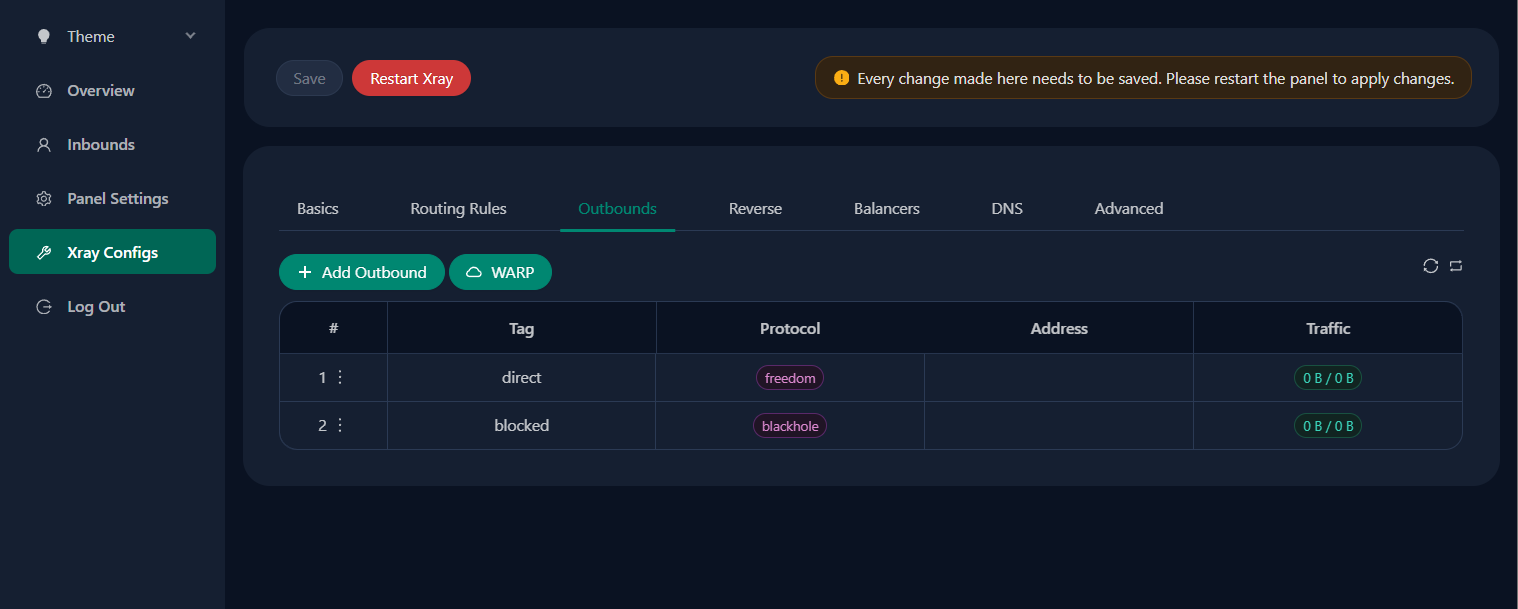The width and height of the screenshot is (1518, 609).
Task: Switch to the Basics tab
Action: tap(318, 209)
